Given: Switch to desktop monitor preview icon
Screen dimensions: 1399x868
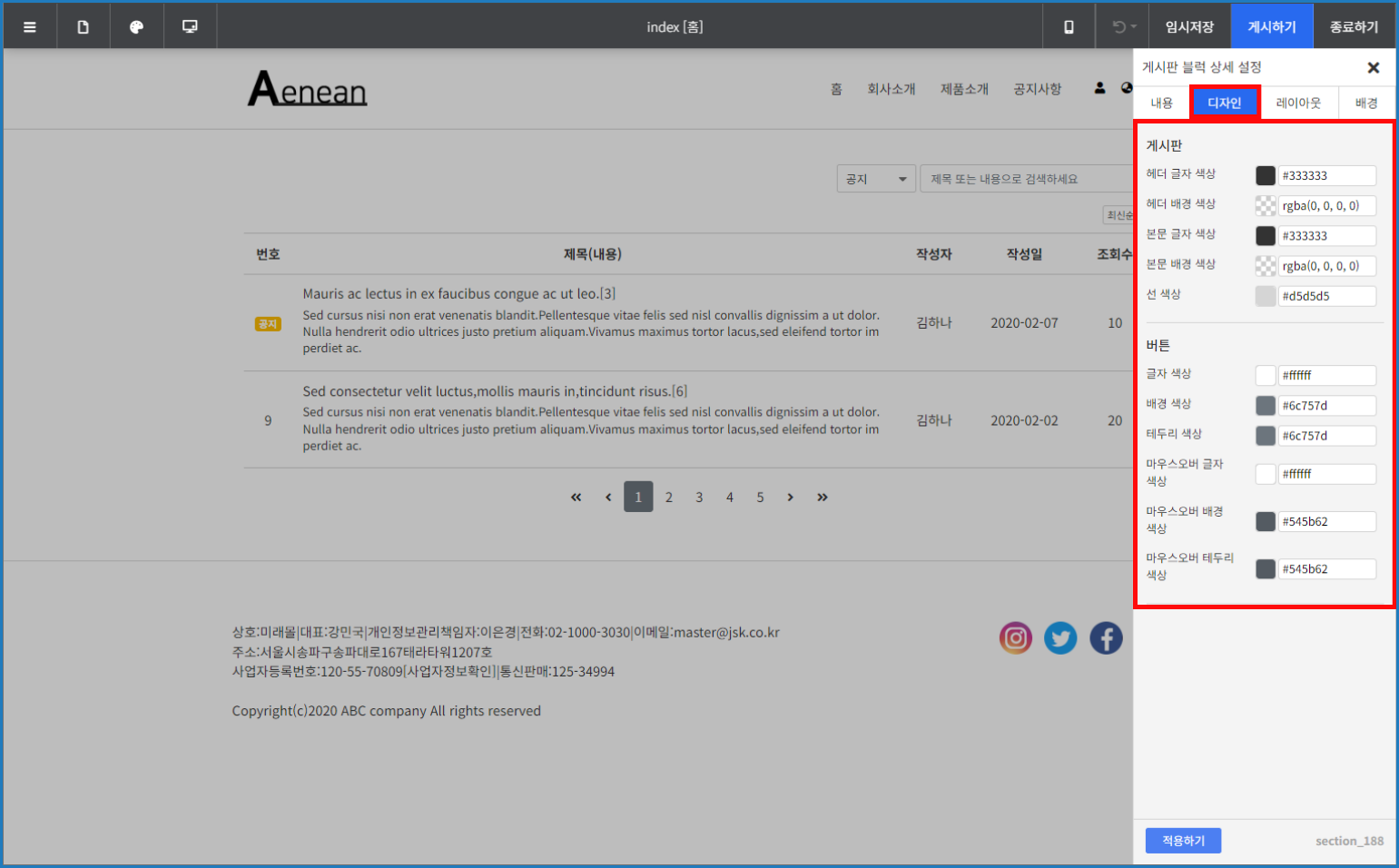Looking at the screenshot, I should tap(190, 27).
